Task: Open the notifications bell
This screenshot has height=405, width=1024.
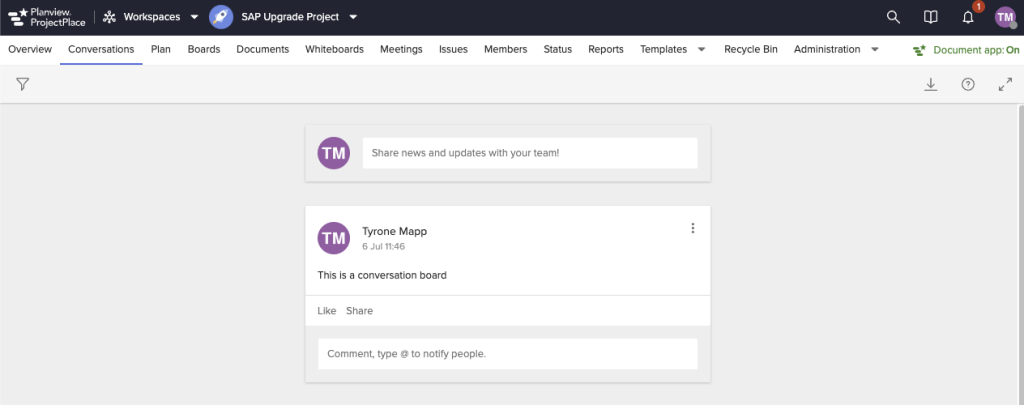Action: pos(968,17)
